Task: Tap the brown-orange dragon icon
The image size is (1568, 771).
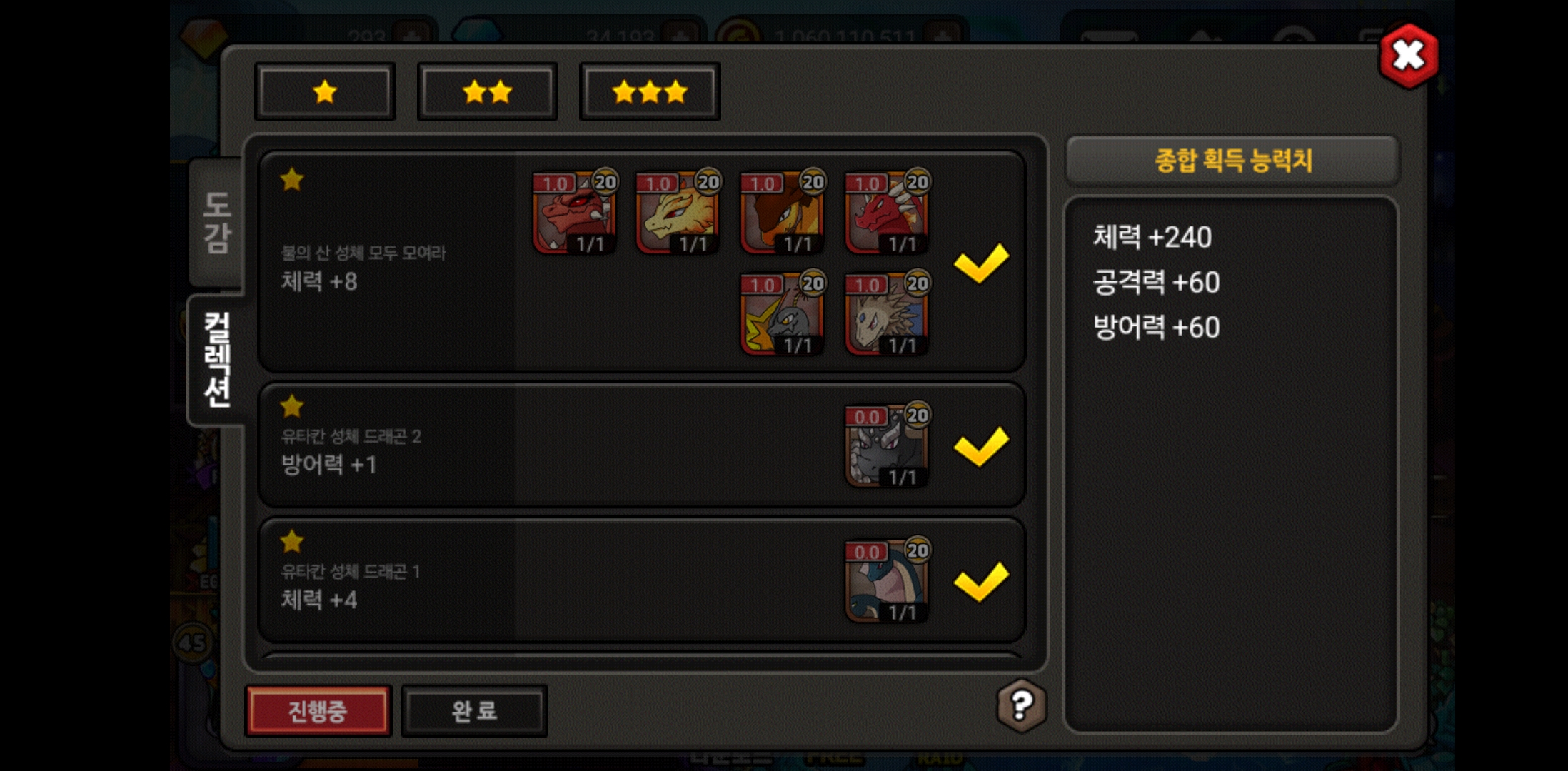Action: click(782, 213)
